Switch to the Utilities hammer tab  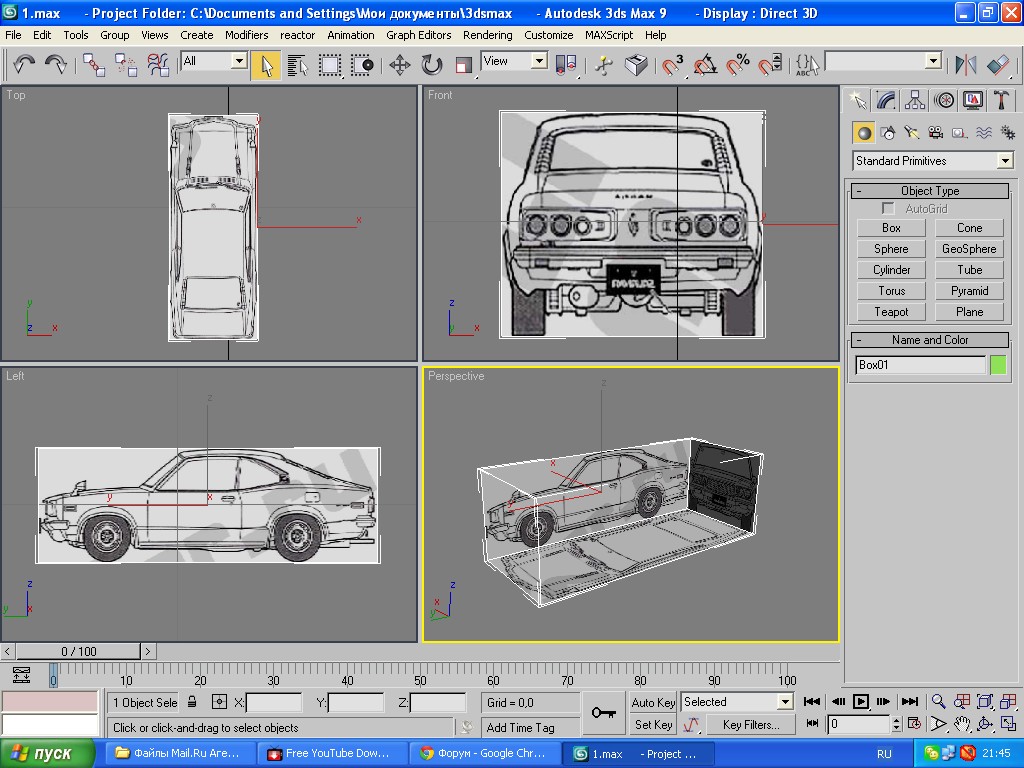tap(1002, 100)
